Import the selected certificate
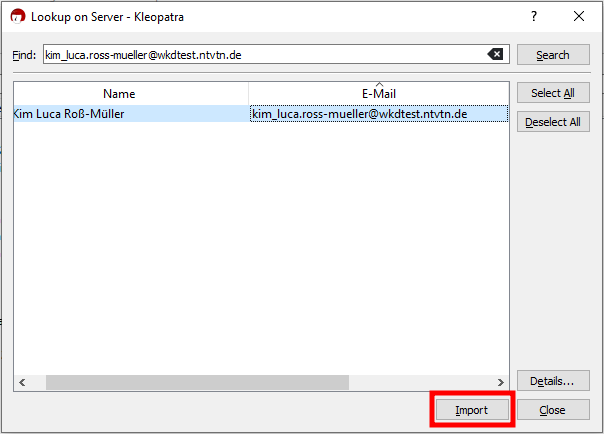 pyautogui.click(x=472, y=410)
